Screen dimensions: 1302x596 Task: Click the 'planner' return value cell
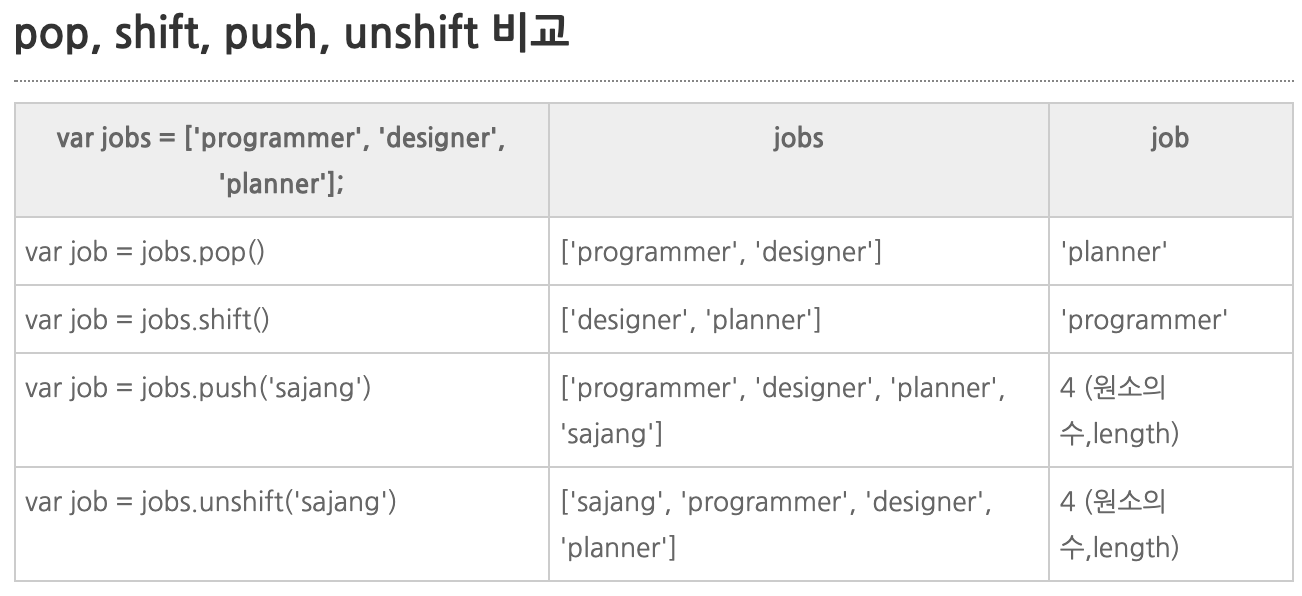[1170, 251]
